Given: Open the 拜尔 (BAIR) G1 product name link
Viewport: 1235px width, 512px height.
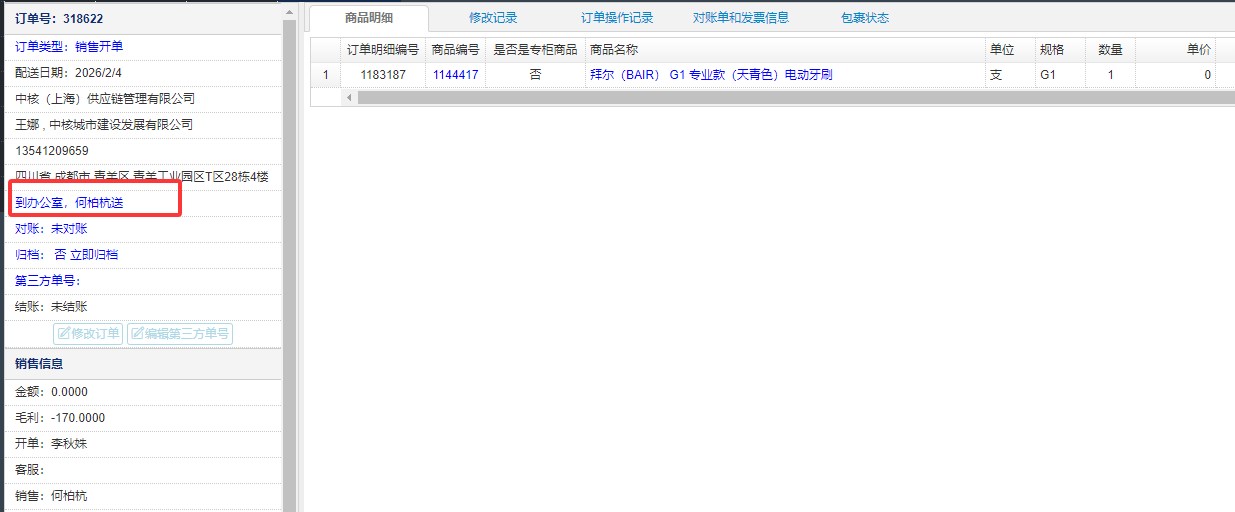Looking at the screenshot, I should pyautogui.click(x=711, y=75).
